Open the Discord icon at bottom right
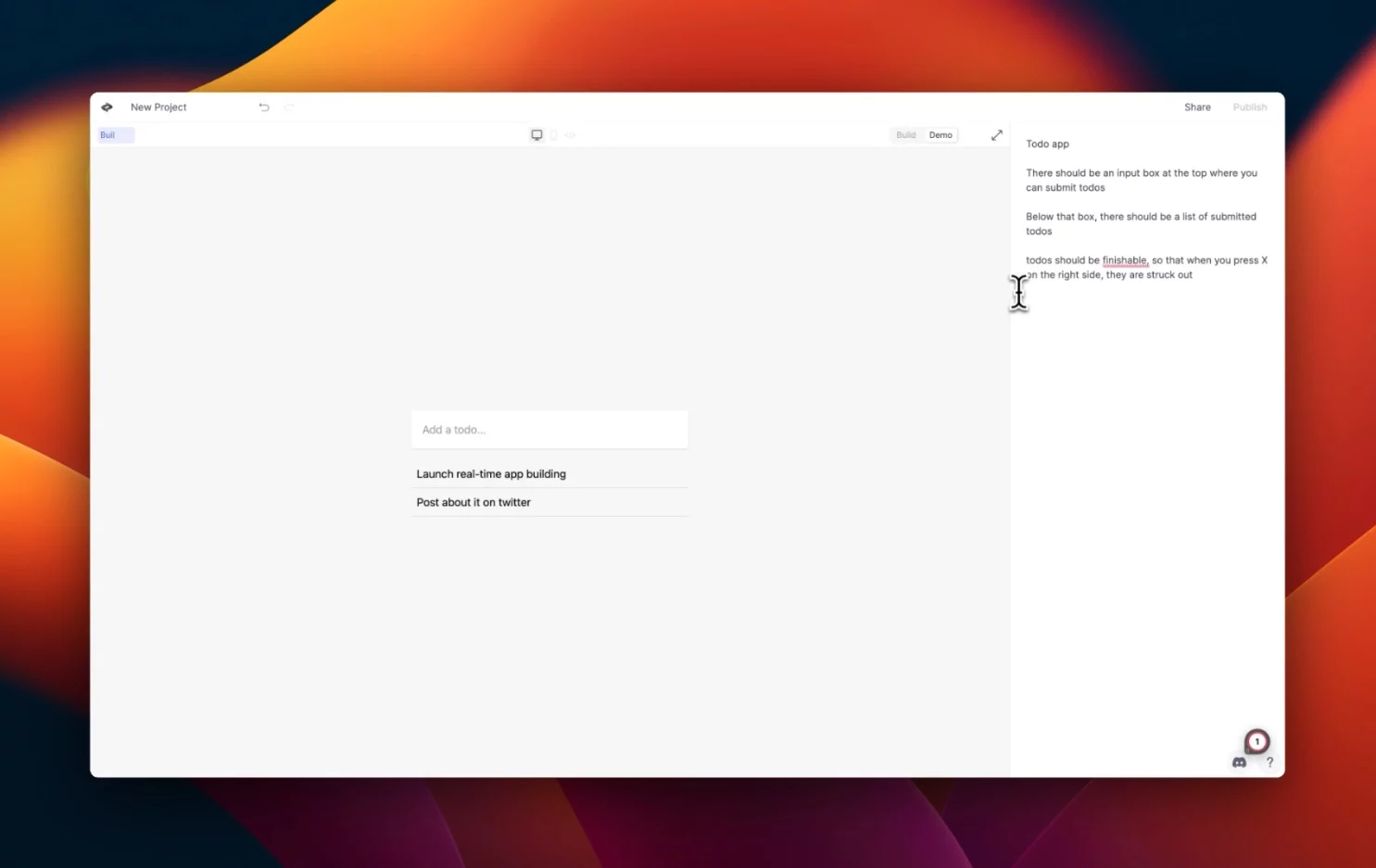Screen dimensions: 1376x868 pyautogui.click(x=1239, y=762)
